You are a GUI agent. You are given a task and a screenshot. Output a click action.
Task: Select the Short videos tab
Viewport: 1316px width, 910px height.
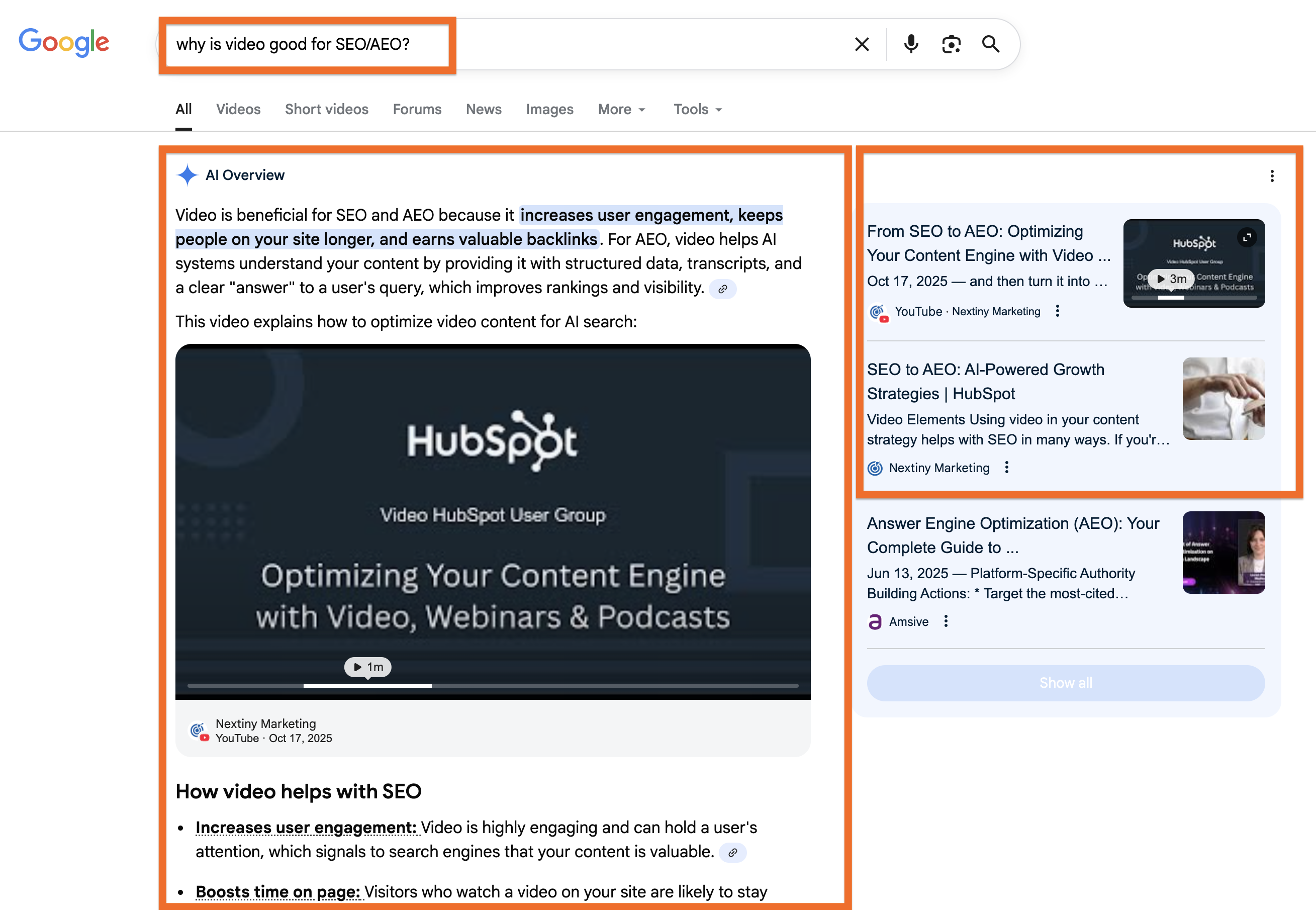pos(327,110)
